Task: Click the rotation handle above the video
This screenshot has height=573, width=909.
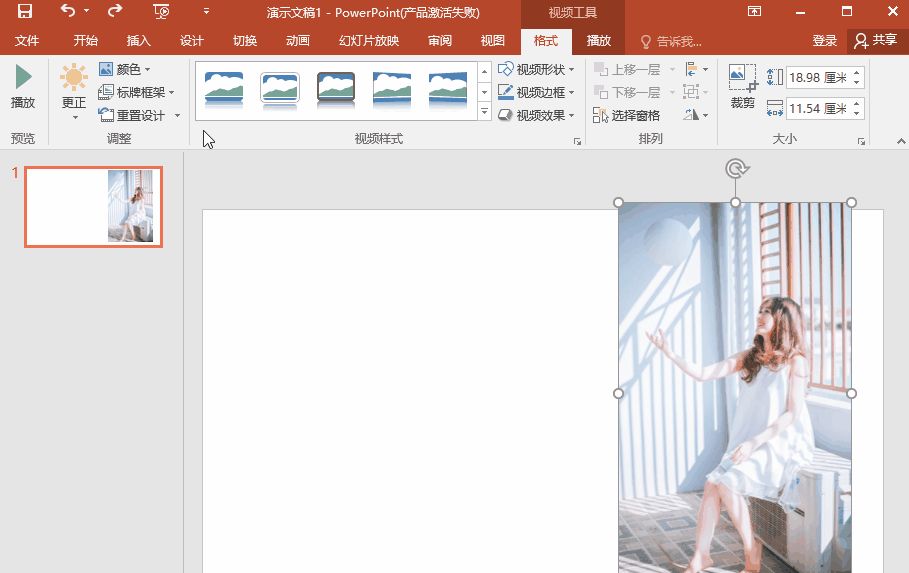Action: pos(735,168)
